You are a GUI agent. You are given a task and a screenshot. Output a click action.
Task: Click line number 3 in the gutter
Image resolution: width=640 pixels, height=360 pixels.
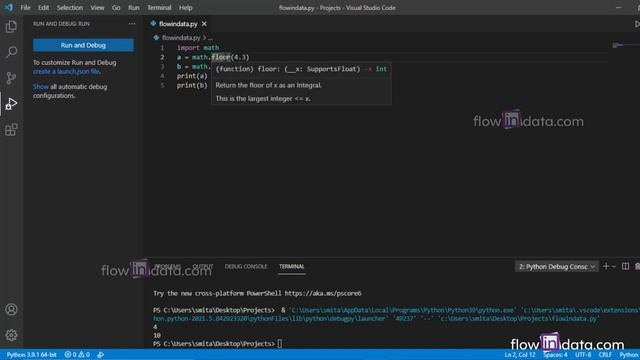pyautogui.click(x=162, y=67)
